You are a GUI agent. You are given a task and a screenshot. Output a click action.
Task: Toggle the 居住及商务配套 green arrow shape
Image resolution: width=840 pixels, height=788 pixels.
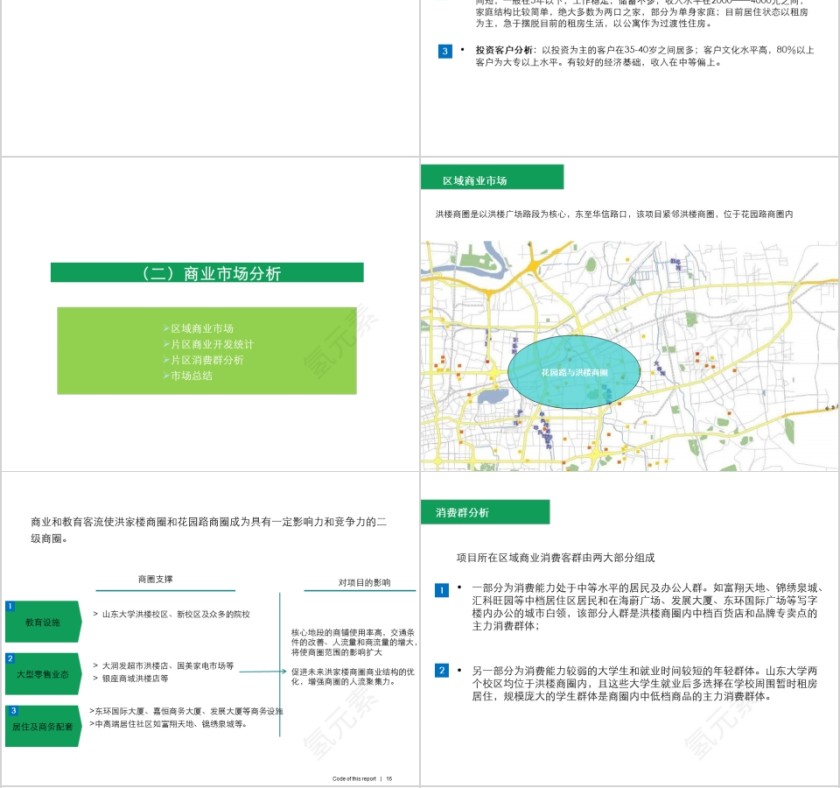46,725
